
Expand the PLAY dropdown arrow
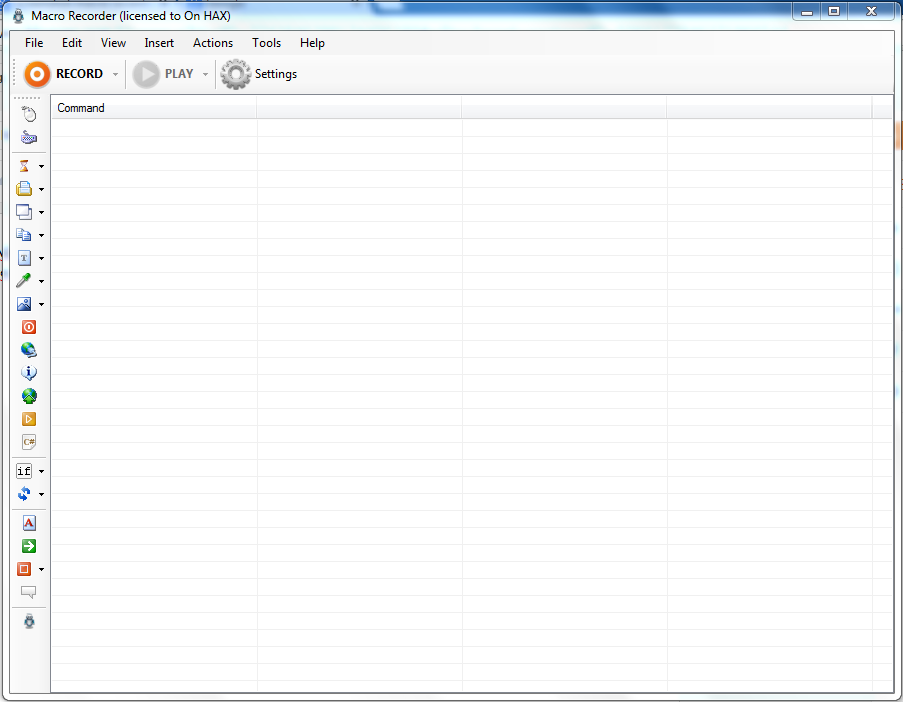click(x=206, y=73)
